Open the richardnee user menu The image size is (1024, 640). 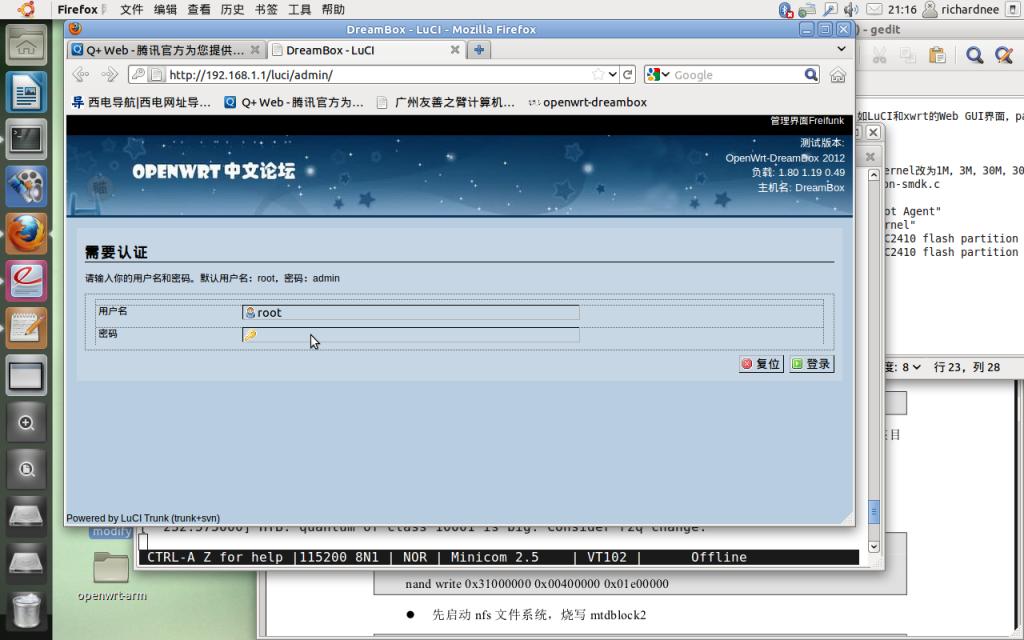(961, 9)
